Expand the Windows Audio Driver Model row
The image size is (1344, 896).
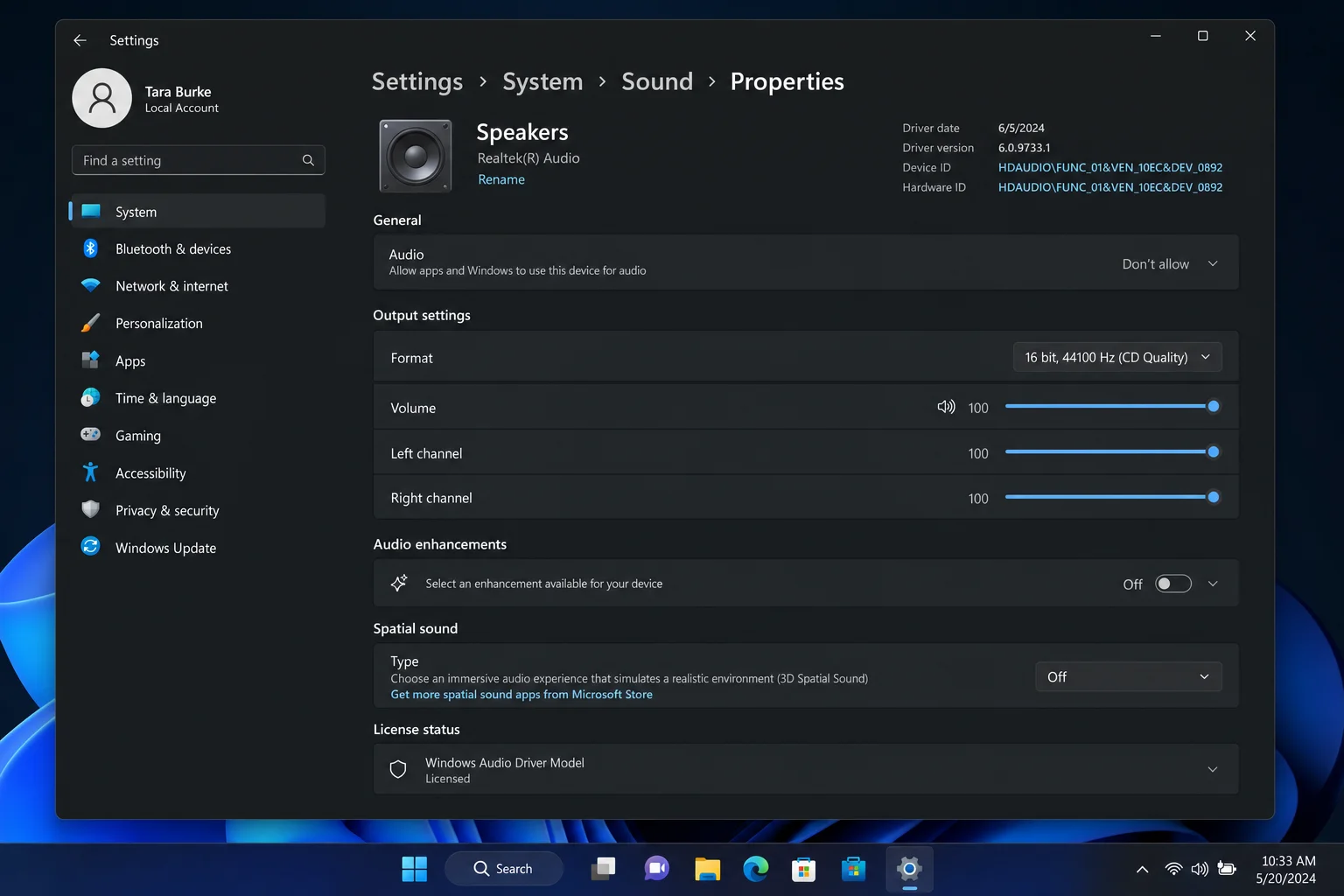(805, 769)
